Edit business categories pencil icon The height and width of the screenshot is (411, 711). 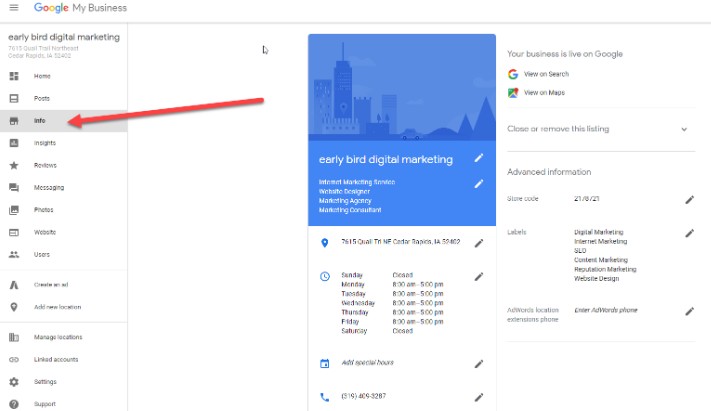479,184
